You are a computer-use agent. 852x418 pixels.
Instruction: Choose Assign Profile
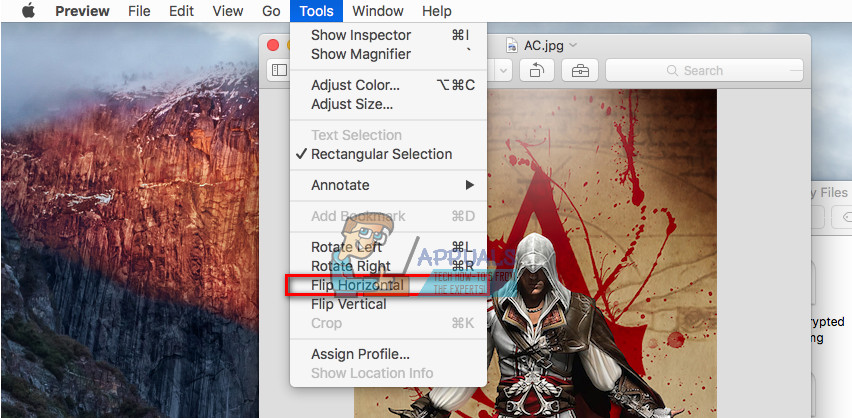(x=388, y=354)
